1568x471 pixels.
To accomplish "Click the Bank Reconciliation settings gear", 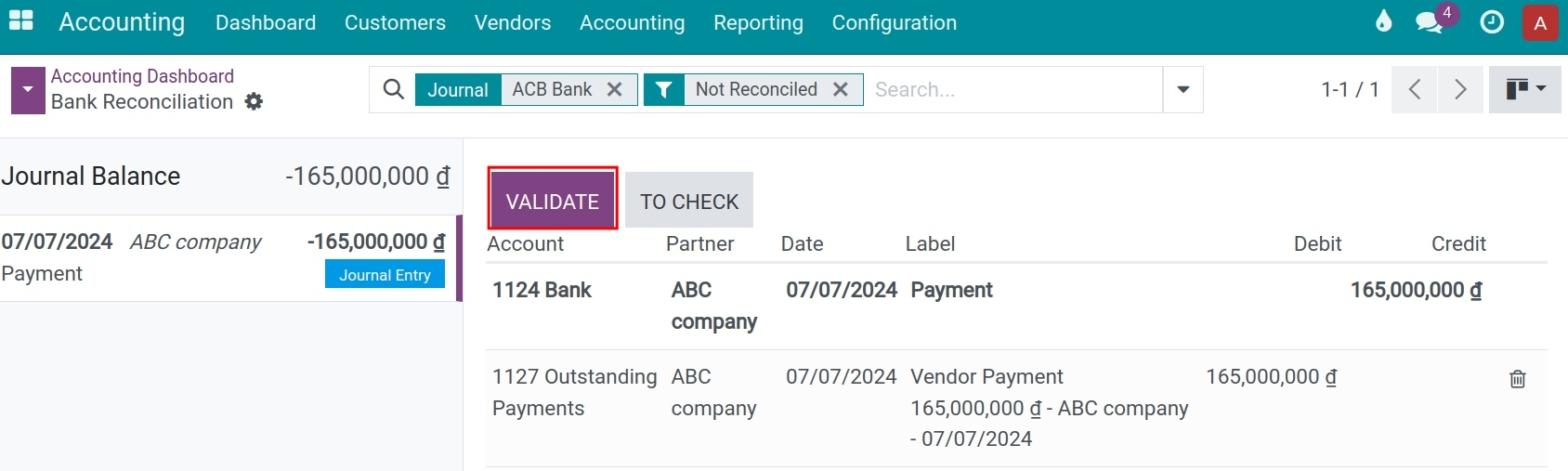I will pos(254,102).
